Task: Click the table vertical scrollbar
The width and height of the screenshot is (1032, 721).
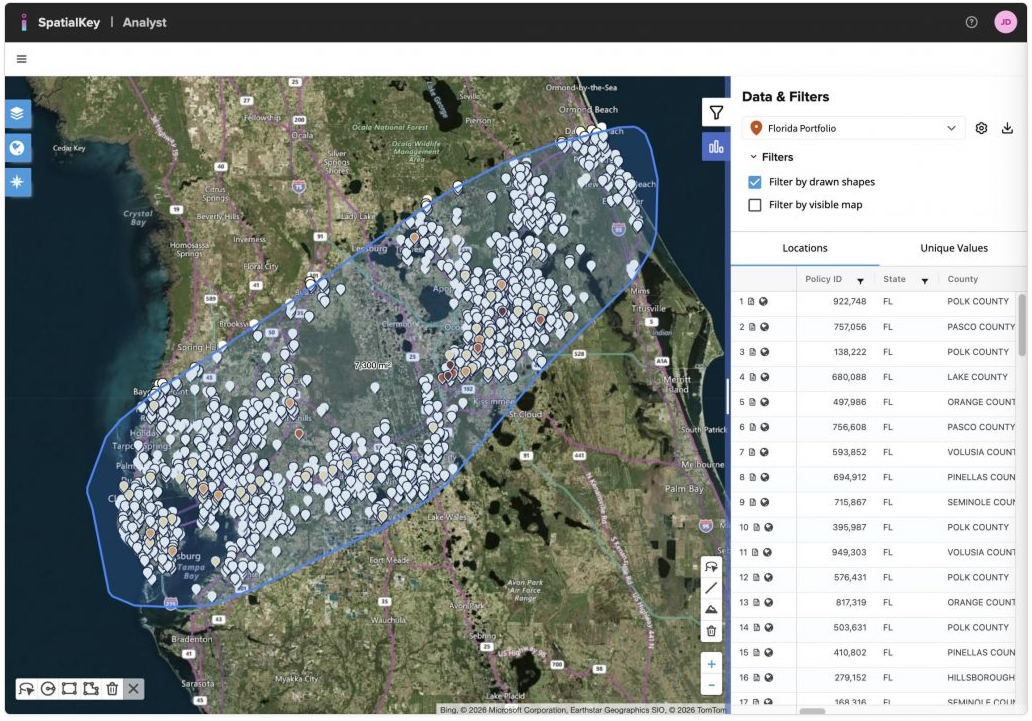Action: pyautogui.click(x=1021, y=325)
